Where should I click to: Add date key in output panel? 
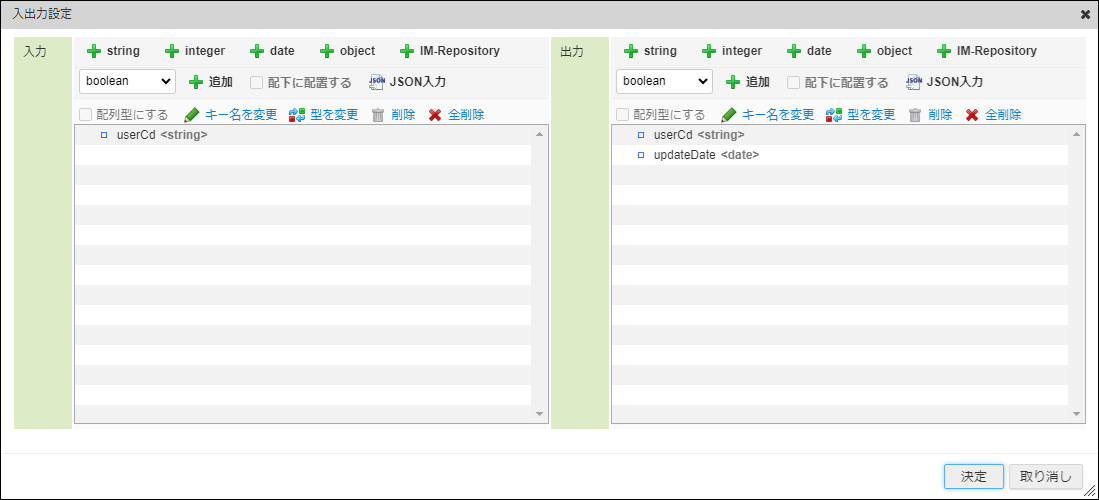pyautogui.click(x=809, y=51)
